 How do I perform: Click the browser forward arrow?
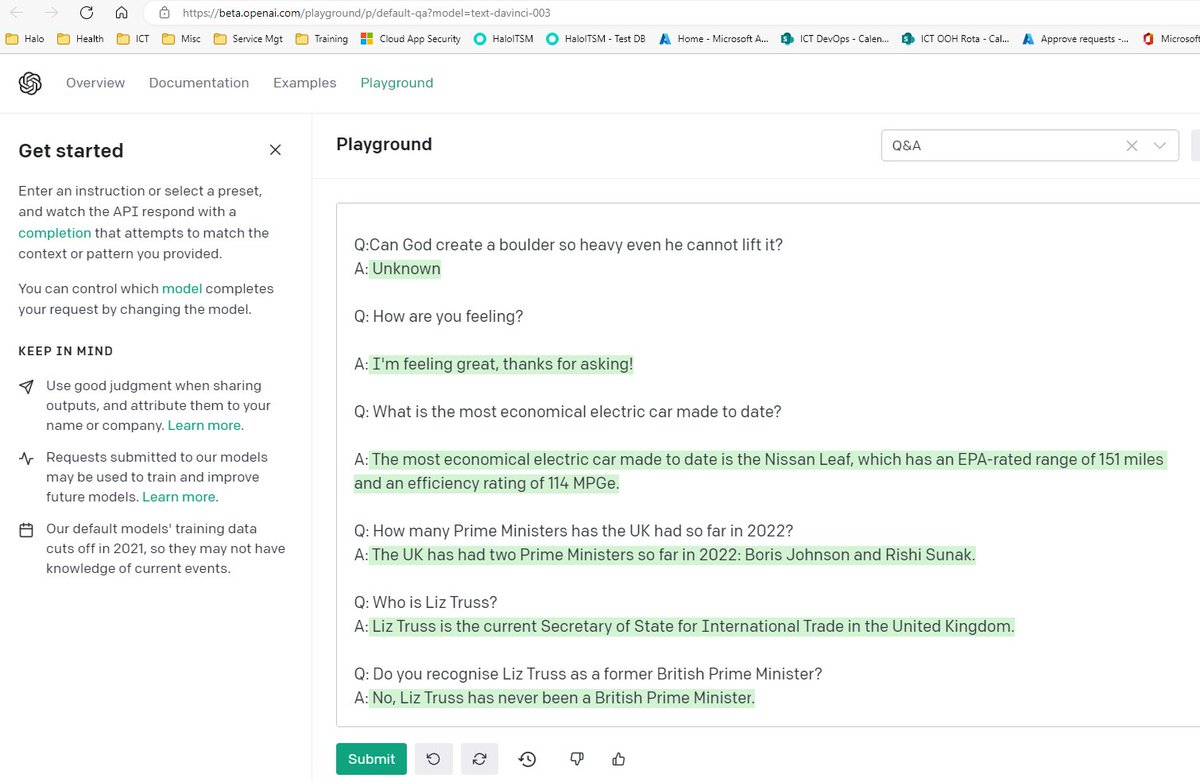(x=51, y=13)
